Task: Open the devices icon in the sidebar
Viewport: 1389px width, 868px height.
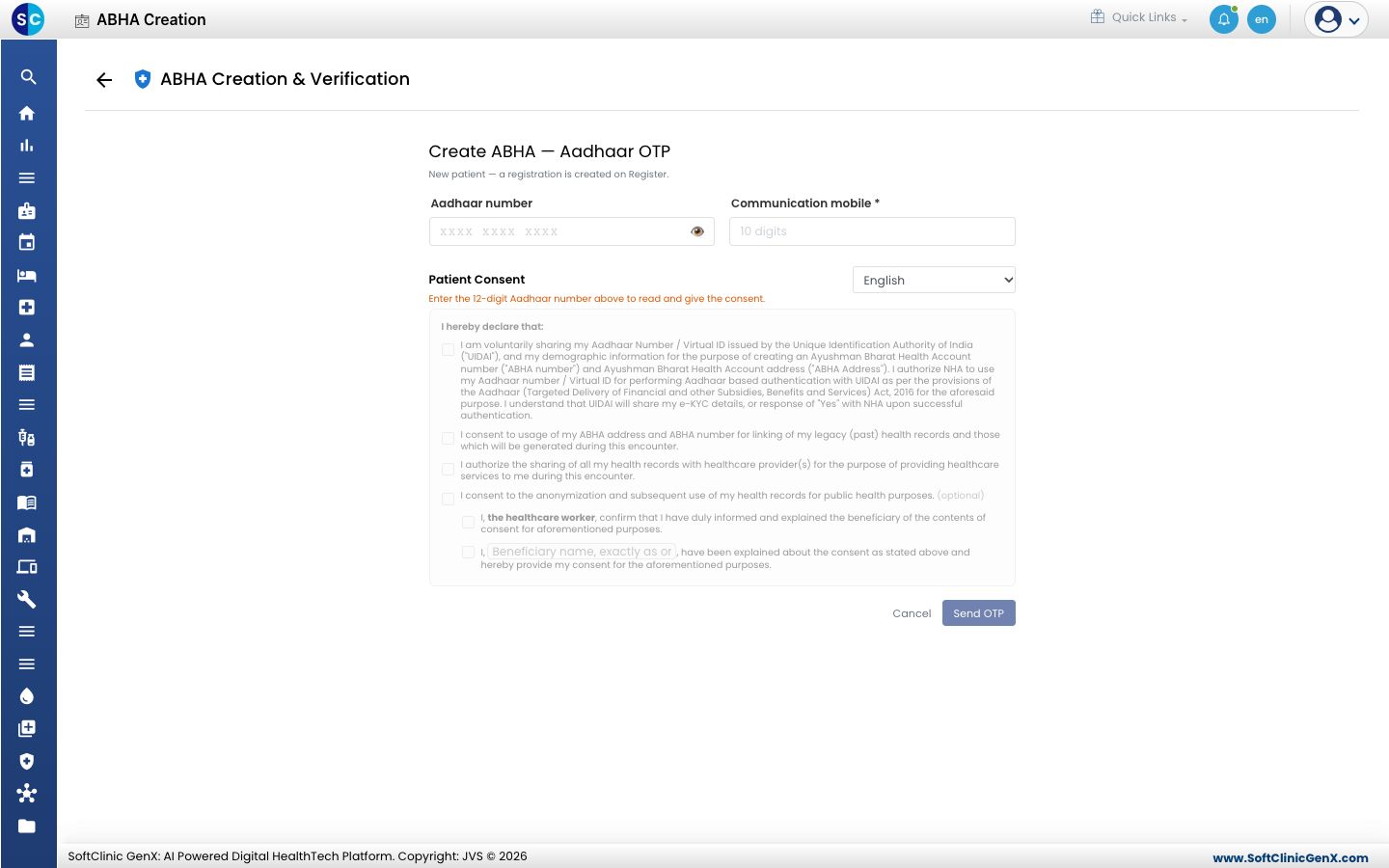Action: coord(27,567)
